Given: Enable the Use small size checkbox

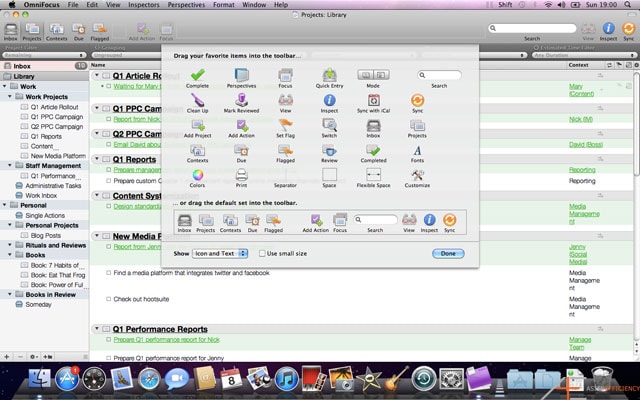Looking at the screenshot, I should pyautogui.click(x=262, y=253).
